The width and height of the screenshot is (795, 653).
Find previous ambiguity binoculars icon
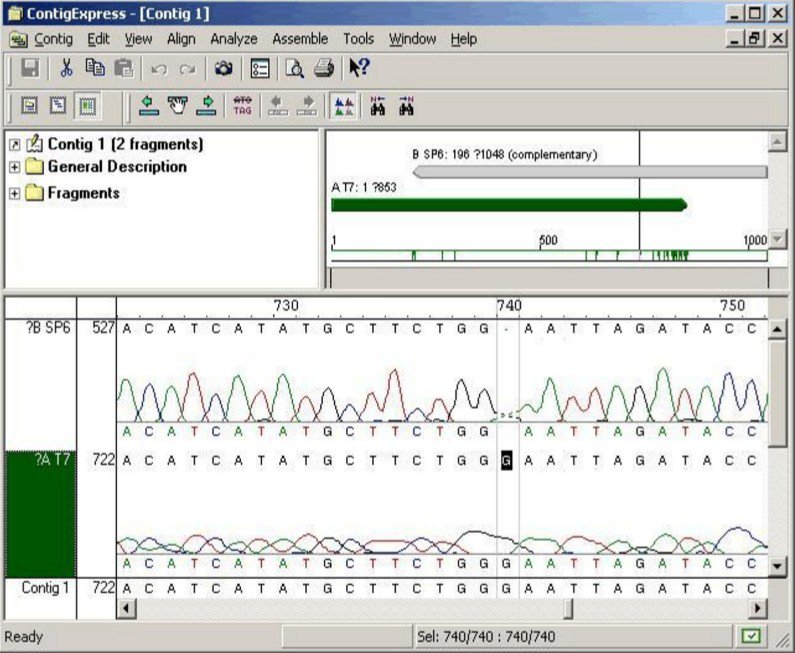[378, 106]
